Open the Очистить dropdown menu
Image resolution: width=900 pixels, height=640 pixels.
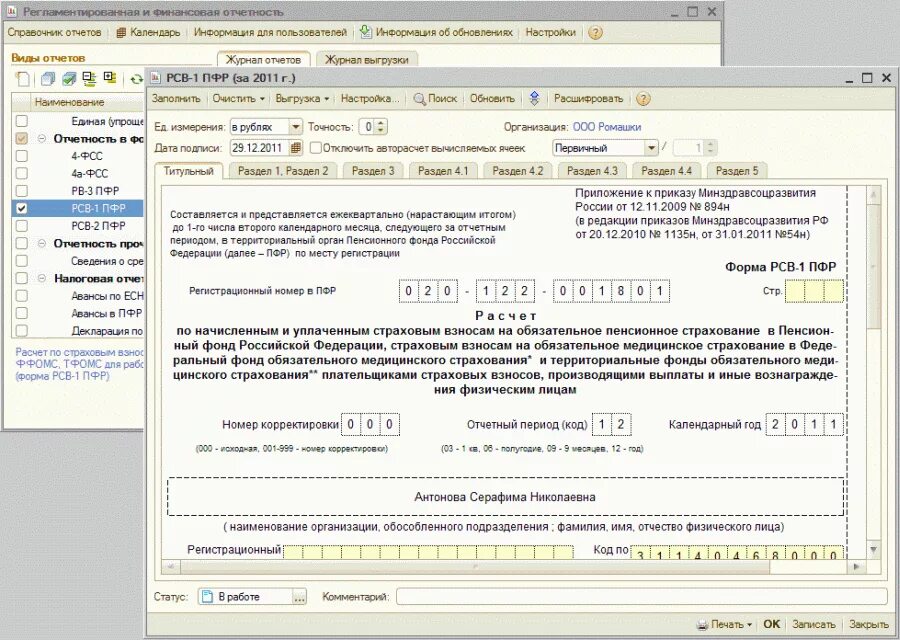(238, 99)
